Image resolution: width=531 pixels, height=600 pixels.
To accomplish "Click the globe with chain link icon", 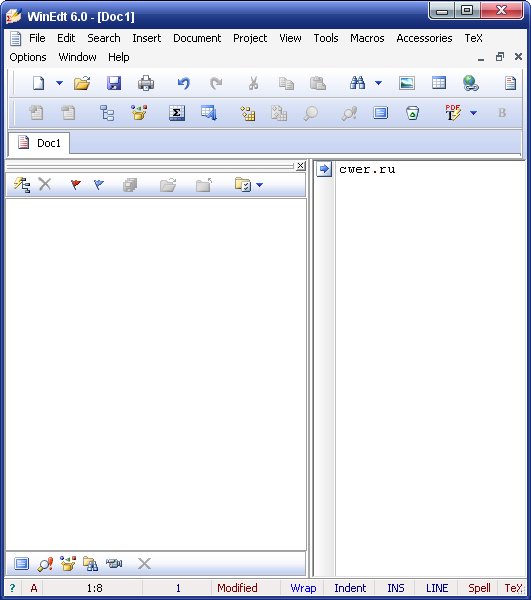I will [471, 83].
